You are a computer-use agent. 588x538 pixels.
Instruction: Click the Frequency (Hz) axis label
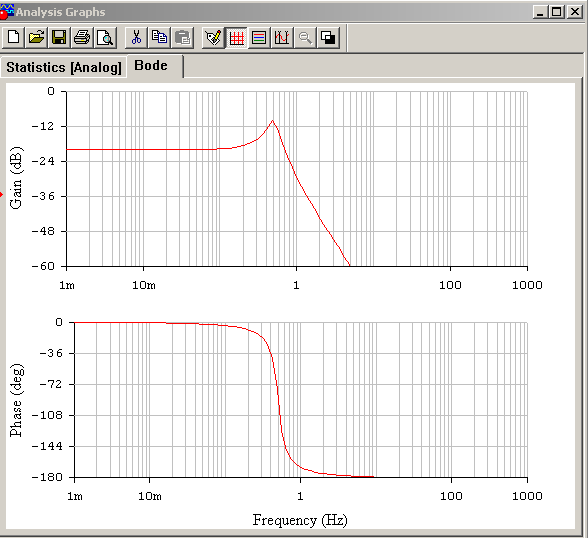coord(300,520)
